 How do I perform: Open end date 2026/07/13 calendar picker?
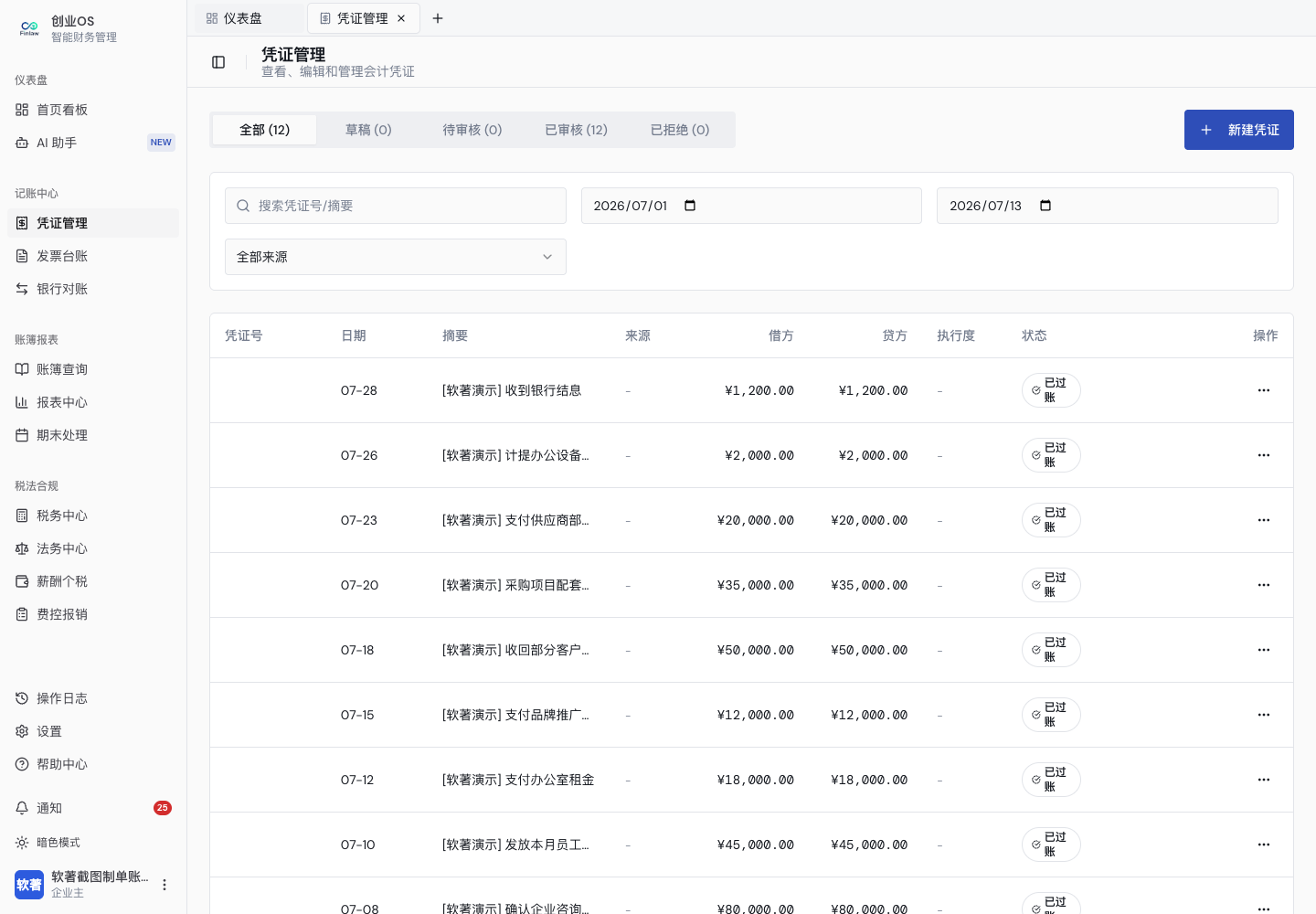coord(1045,206)
